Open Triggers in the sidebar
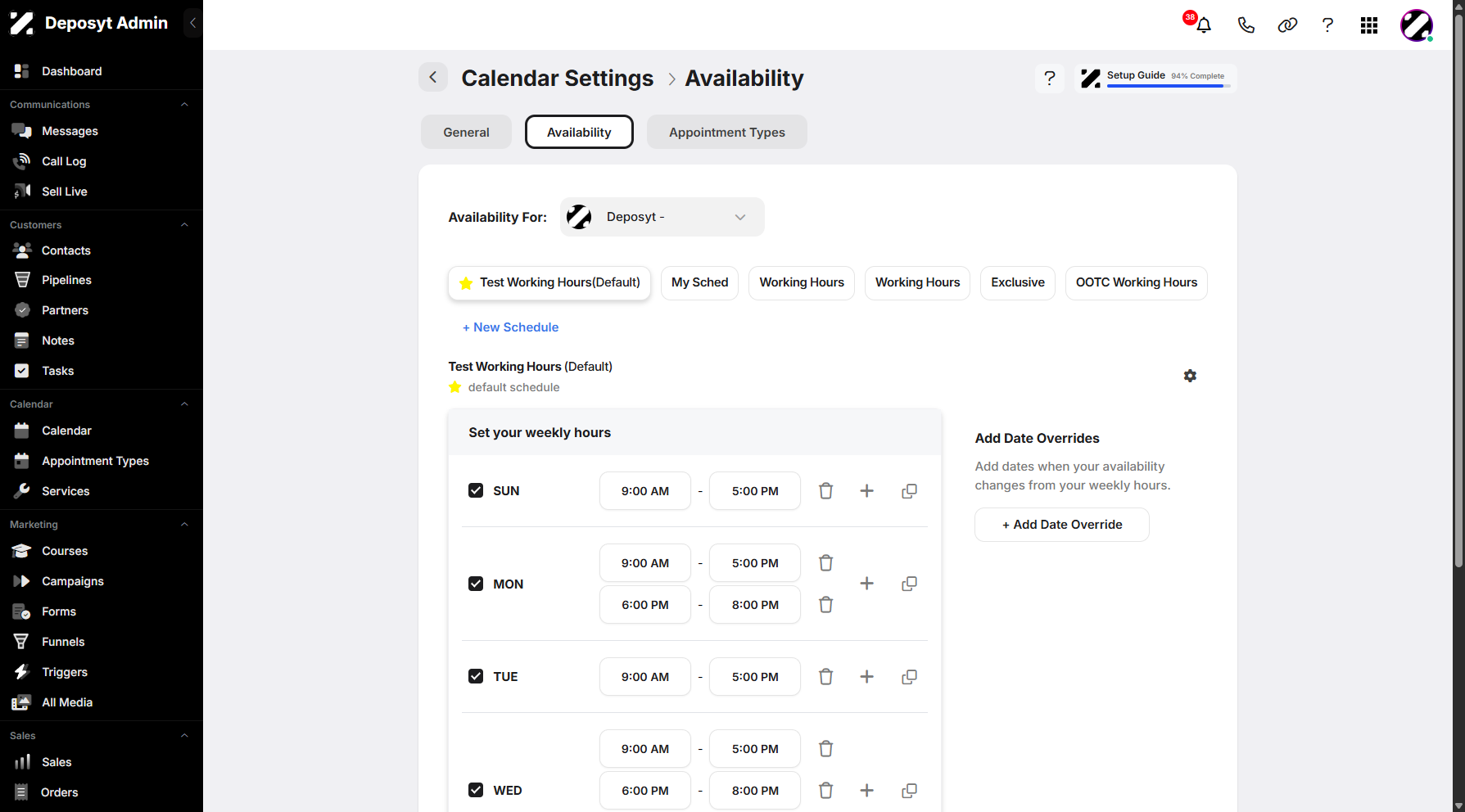 tap(65, 672)
